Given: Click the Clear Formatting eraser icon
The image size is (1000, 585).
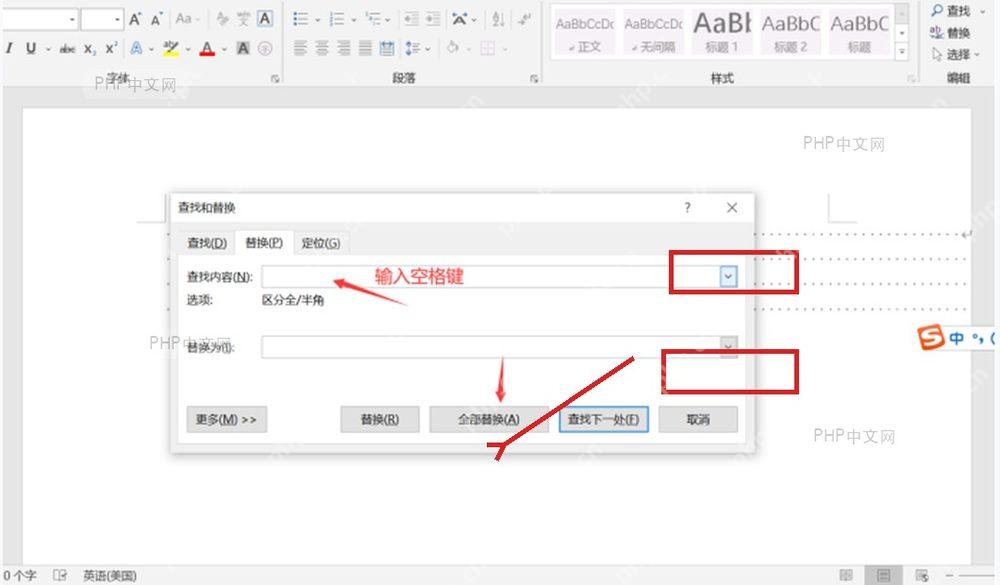Looking at the screenshot, I should click(x=222, y=19).
